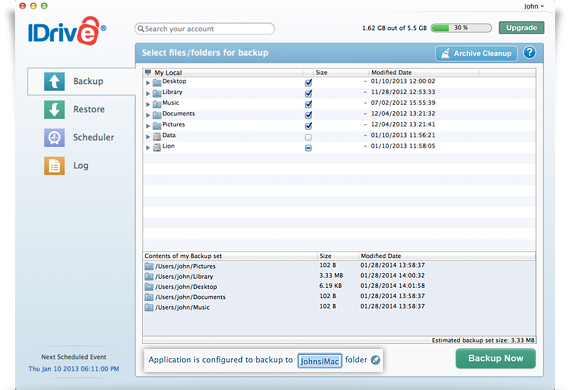Uncheck the Desktop folder checkbox

(x=308, y=83)
